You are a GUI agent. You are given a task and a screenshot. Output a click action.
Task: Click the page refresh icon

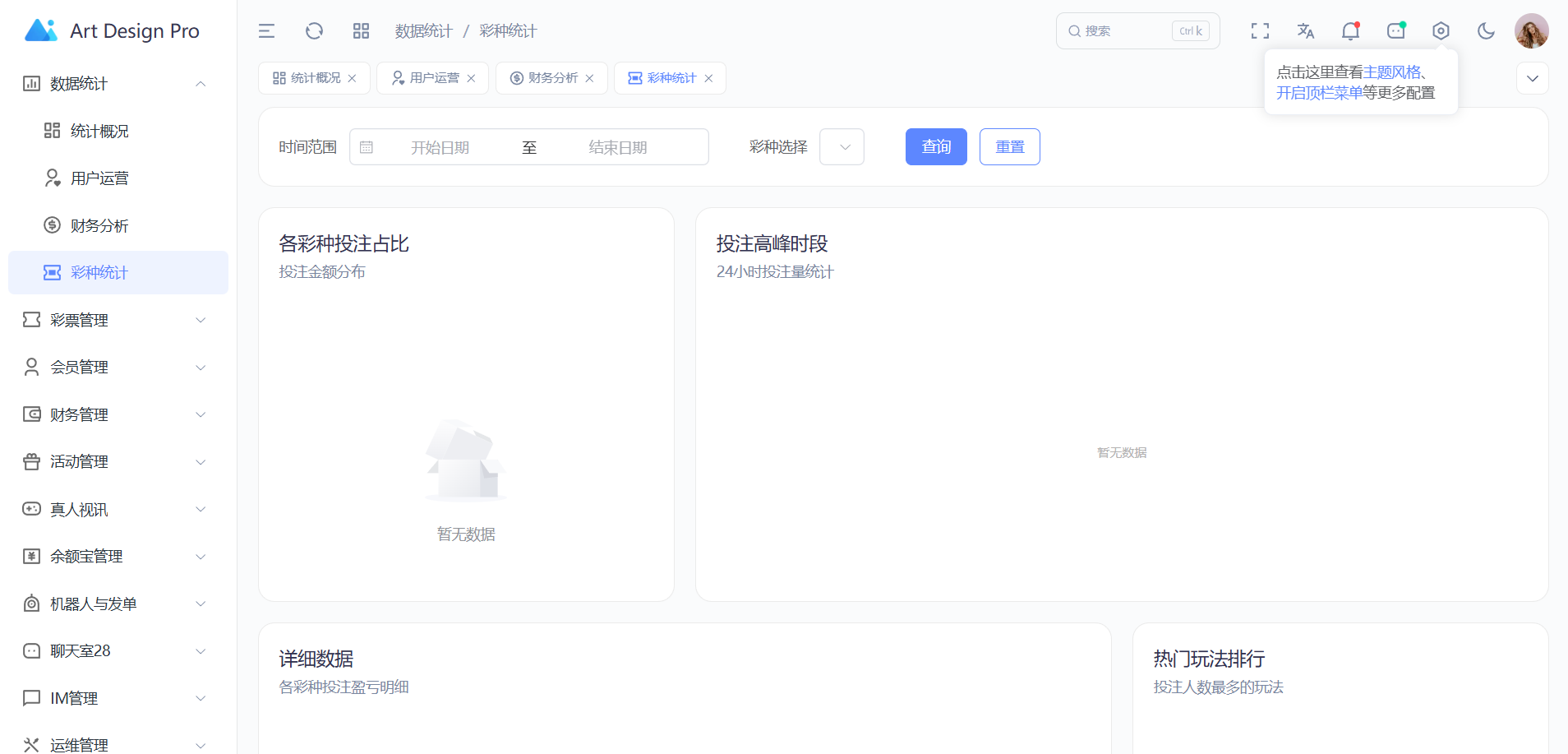pos(314,31)
